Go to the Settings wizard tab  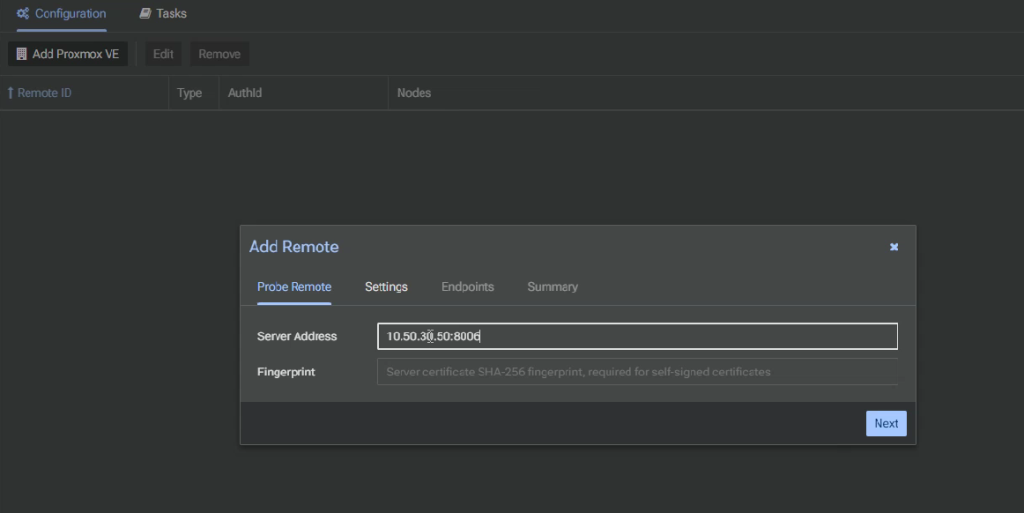[386, 287]
